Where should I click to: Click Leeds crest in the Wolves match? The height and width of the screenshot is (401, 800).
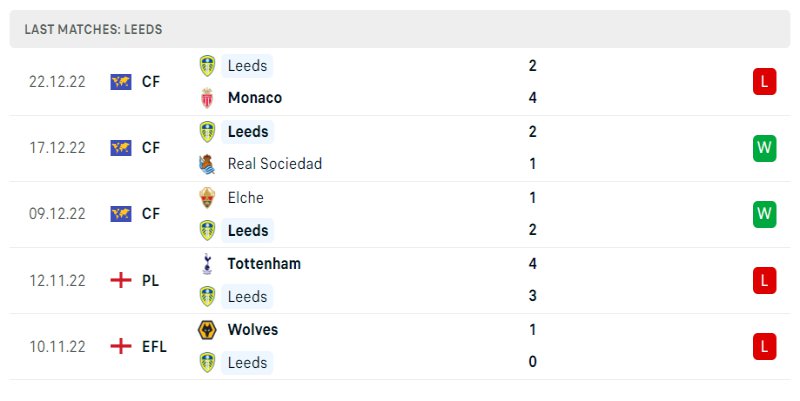click(208, 362)
